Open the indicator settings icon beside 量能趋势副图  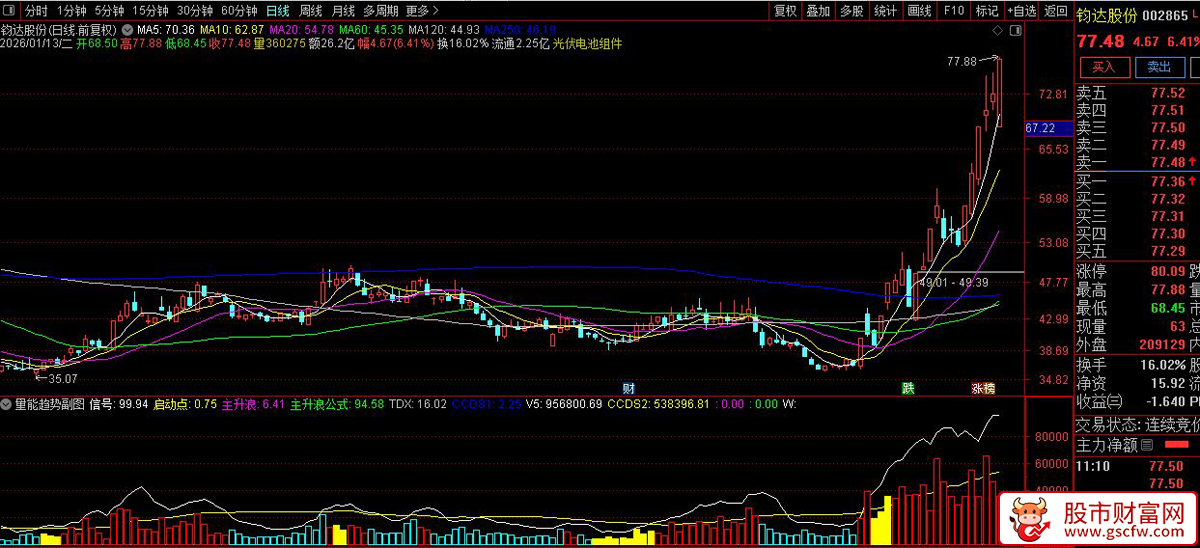(7, 404)
